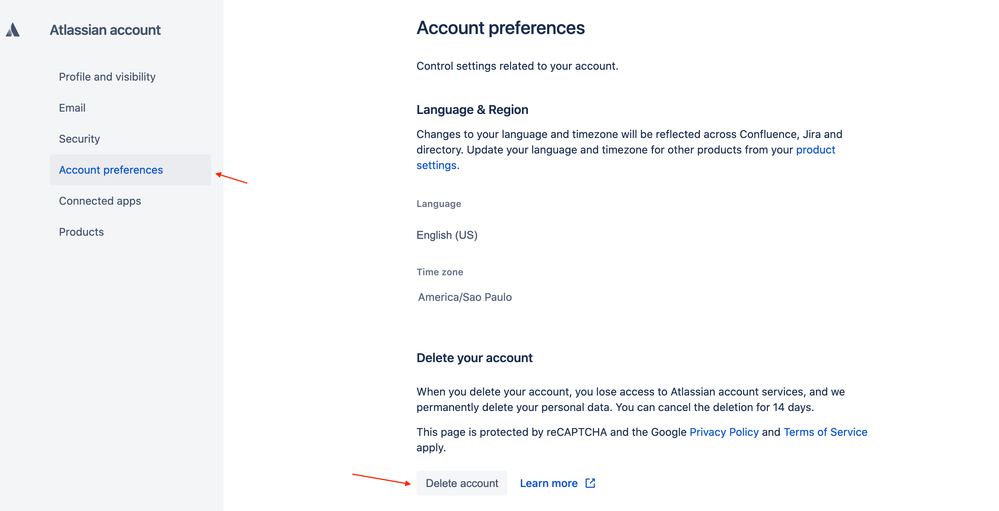Click the Account preferences page heading
999x511 pixels.
[x=500, y=28]
